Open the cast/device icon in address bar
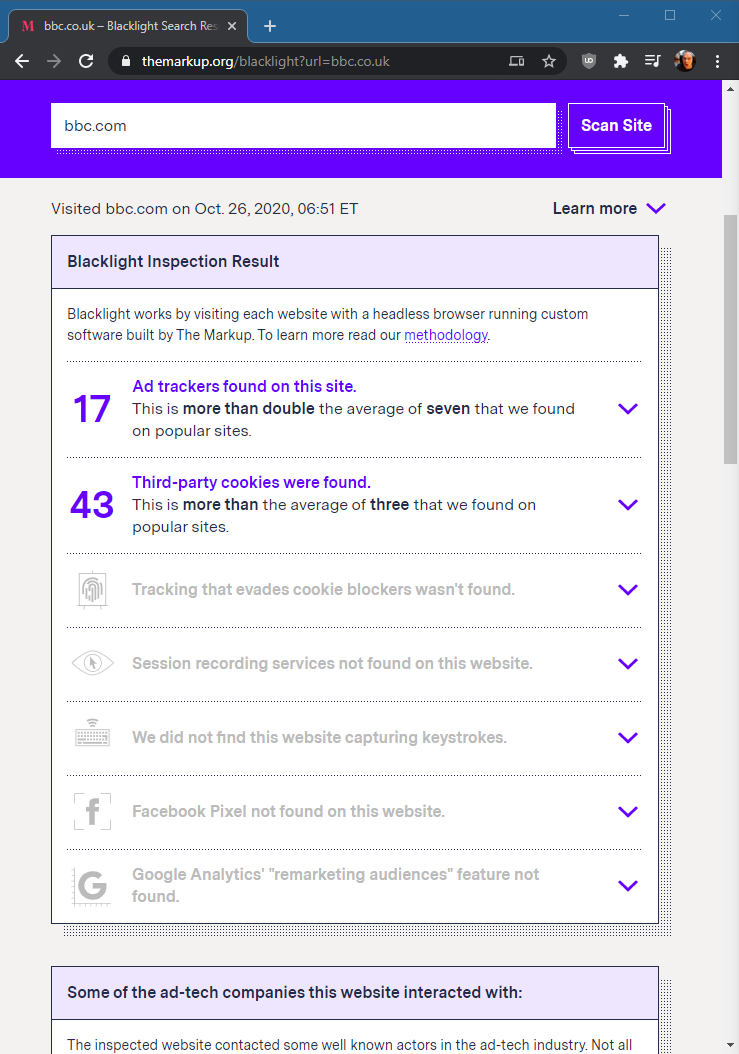 (516, 61)
